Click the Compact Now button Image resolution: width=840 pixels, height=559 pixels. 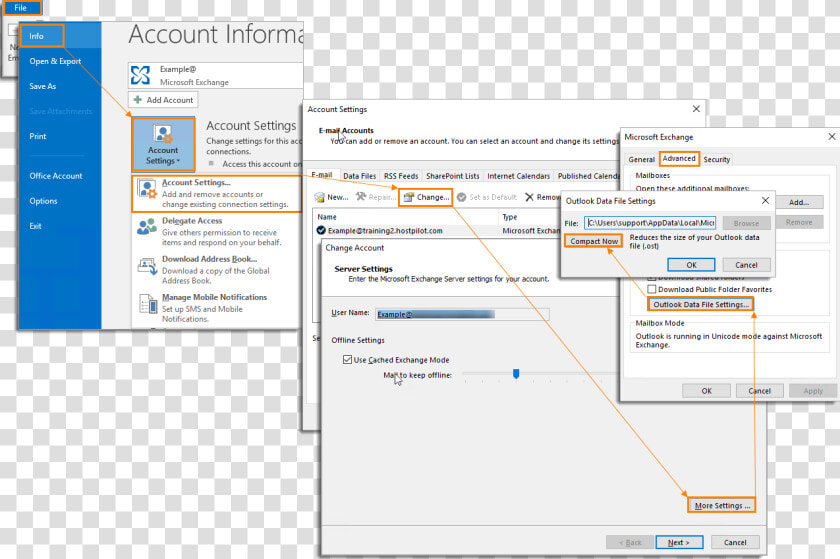(x=594, y=241)
